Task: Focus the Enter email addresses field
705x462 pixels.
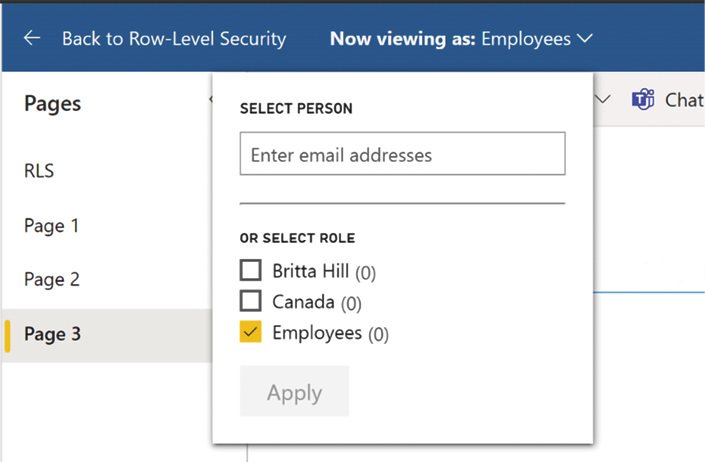Action: (402, 154)
